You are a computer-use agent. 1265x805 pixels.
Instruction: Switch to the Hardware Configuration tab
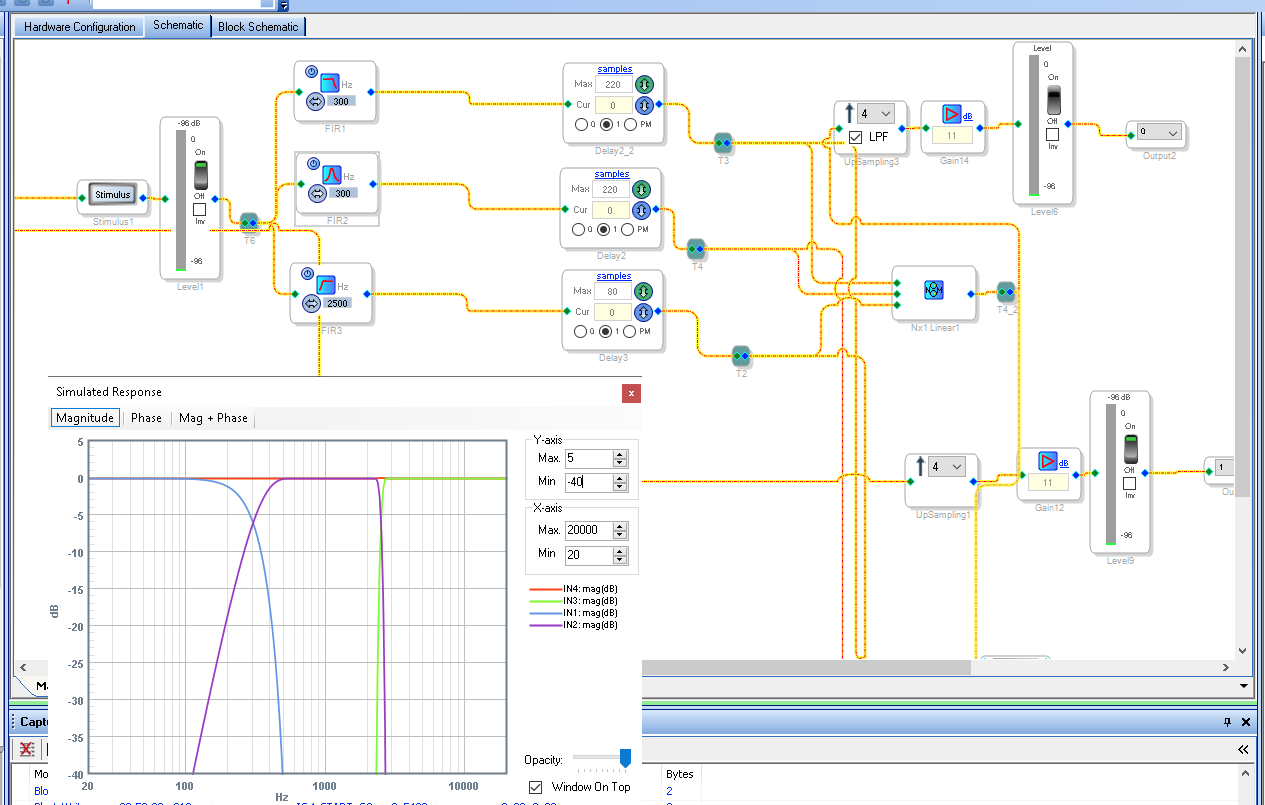tap(79, 27)
